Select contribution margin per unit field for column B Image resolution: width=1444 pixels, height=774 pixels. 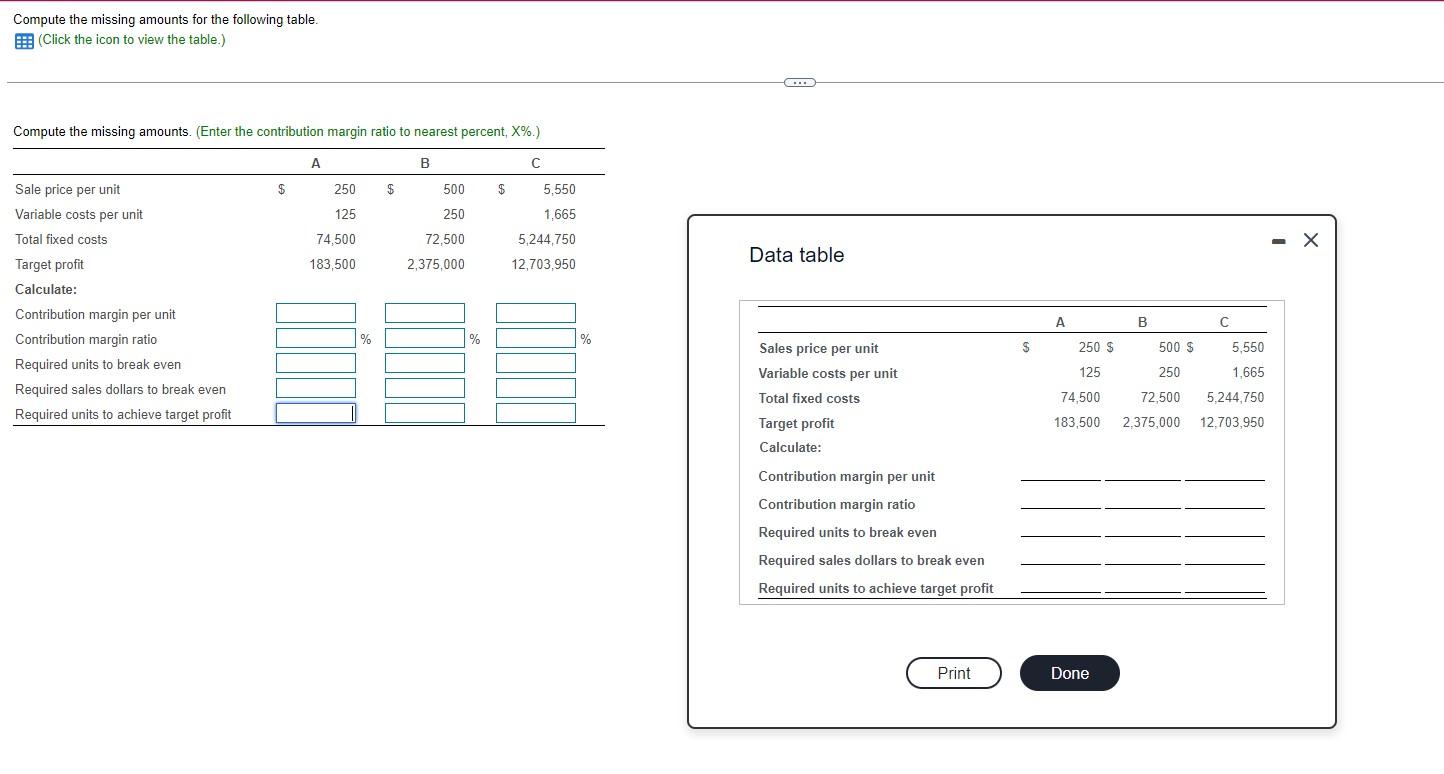pos(424,313)
